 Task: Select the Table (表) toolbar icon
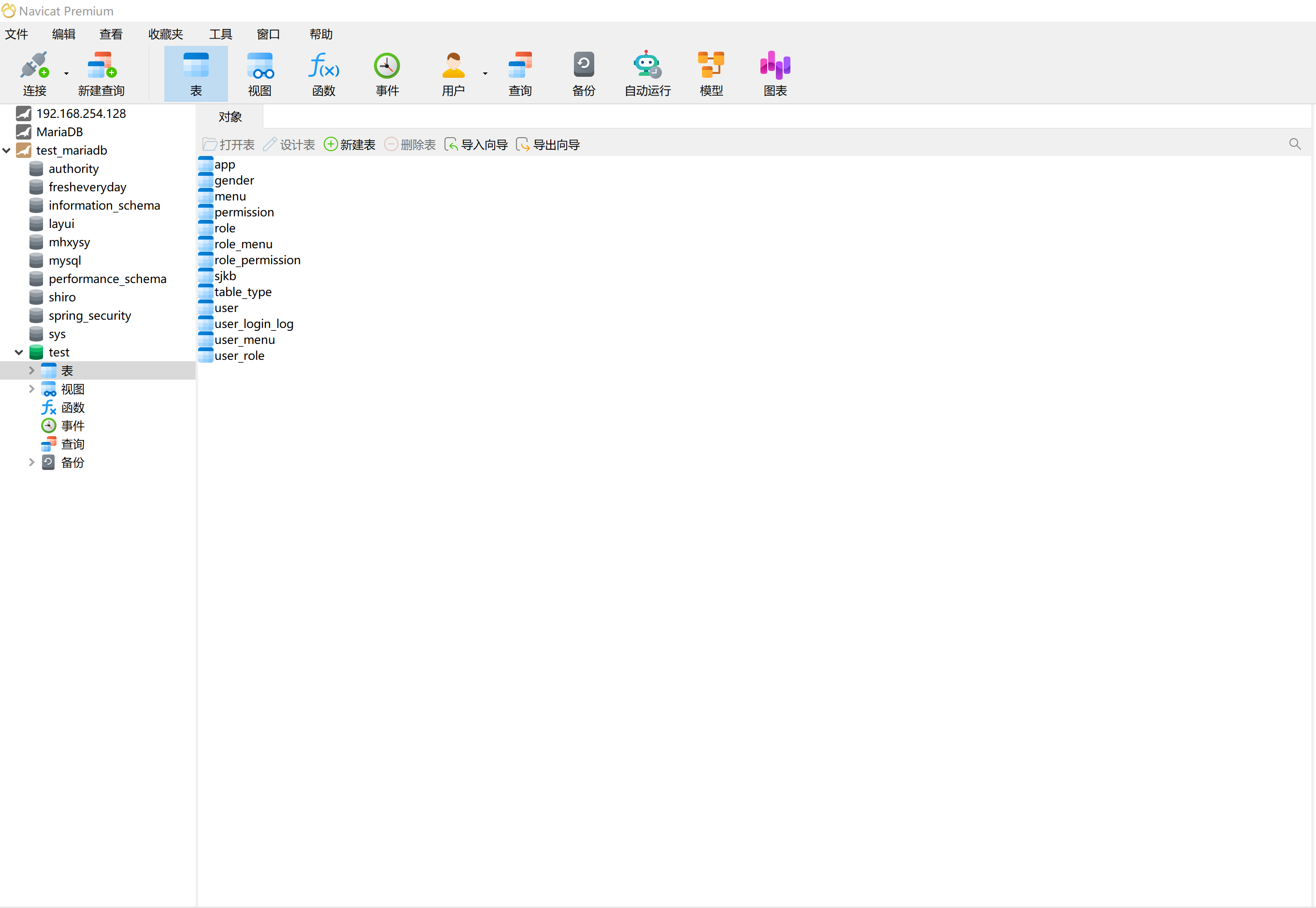196,65
